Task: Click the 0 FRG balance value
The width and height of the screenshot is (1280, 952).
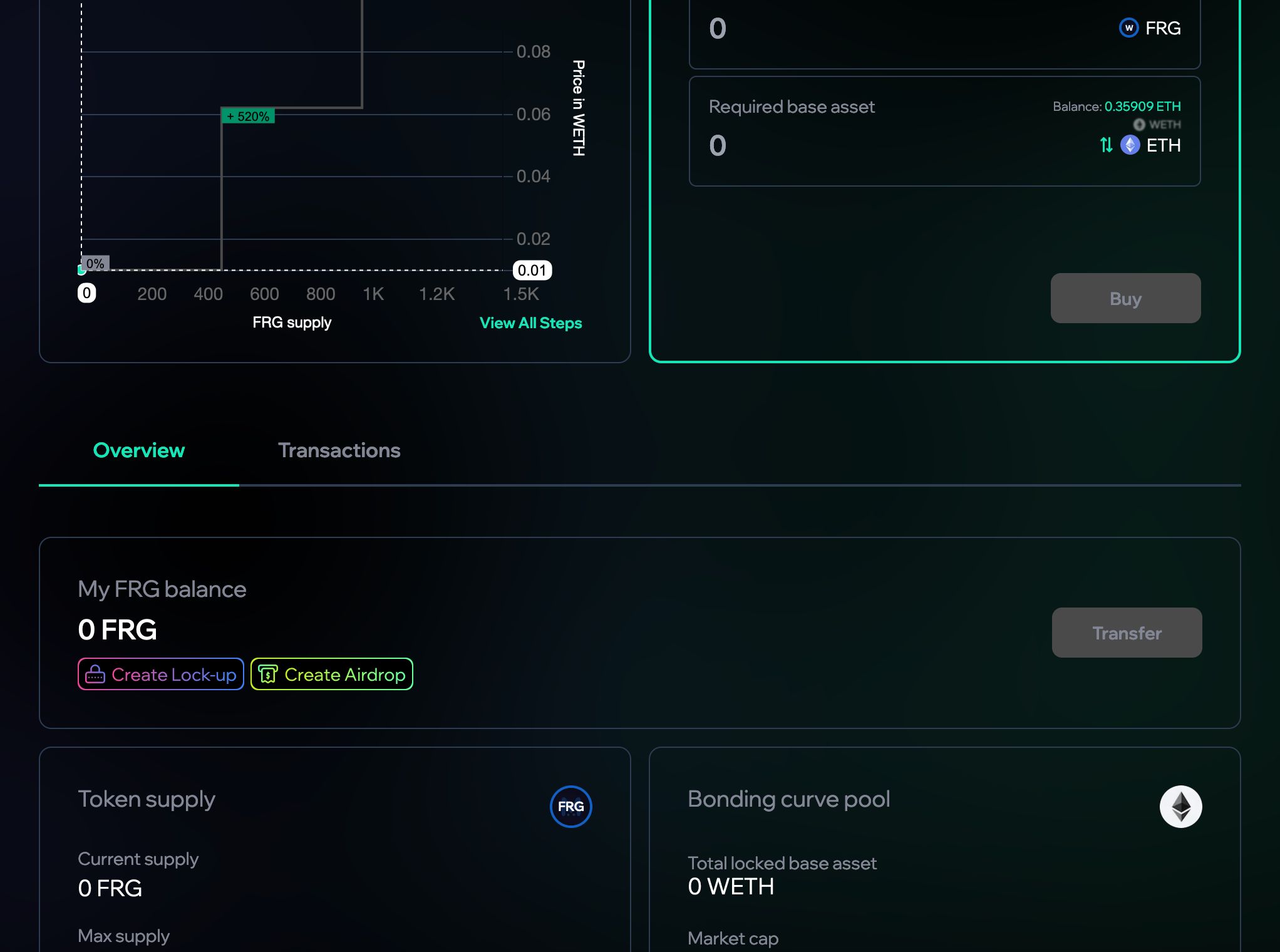Action: [117, 630]
